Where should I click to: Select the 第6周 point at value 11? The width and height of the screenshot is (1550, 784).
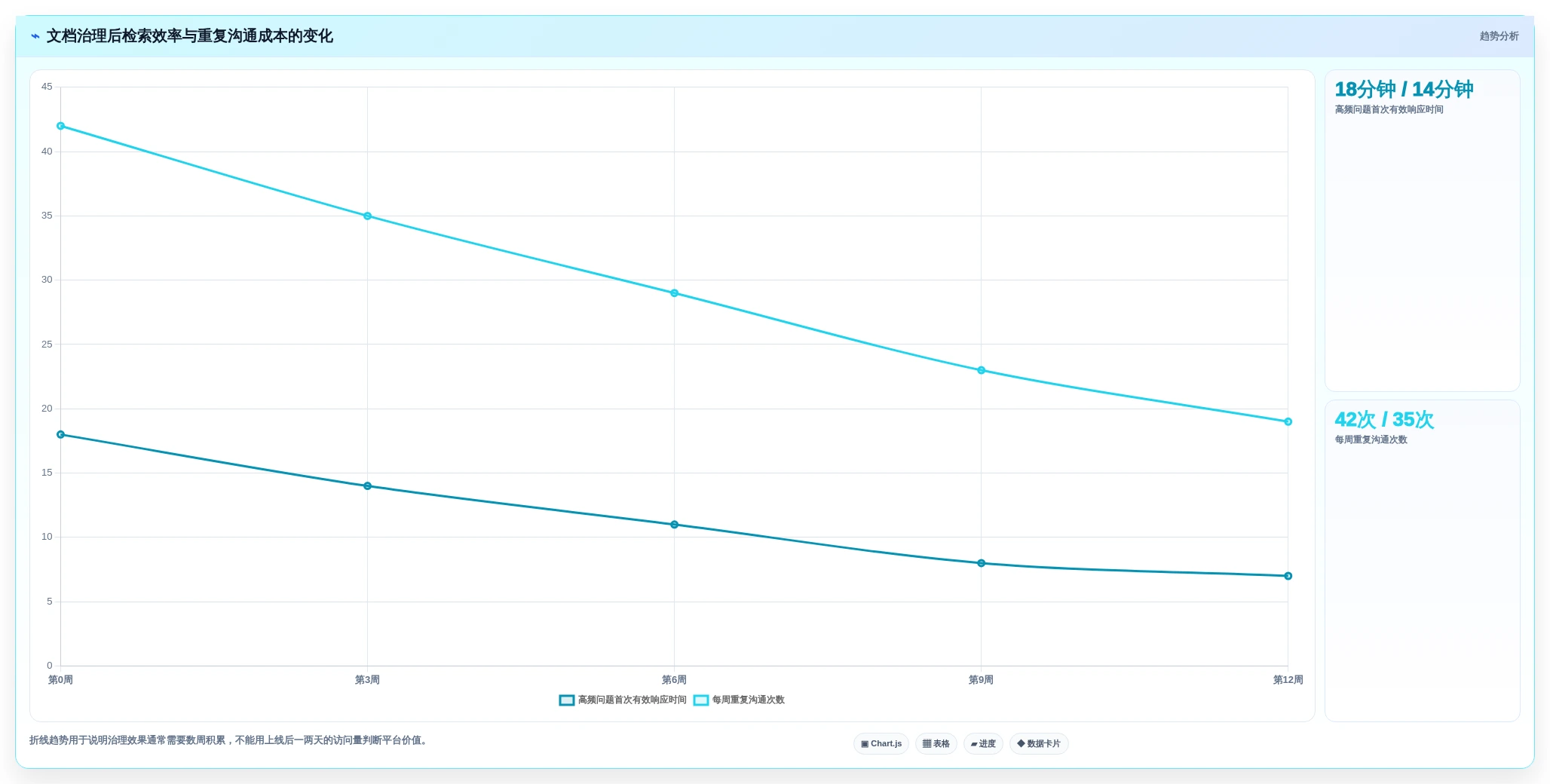click(x=675, y=525)
